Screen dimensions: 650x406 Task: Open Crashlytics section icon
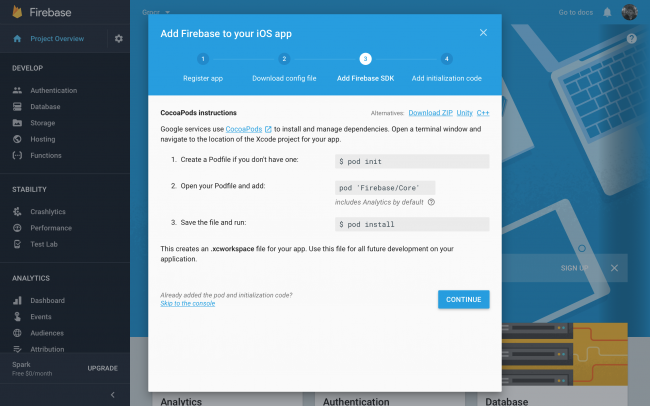click(x=17, y=212)
